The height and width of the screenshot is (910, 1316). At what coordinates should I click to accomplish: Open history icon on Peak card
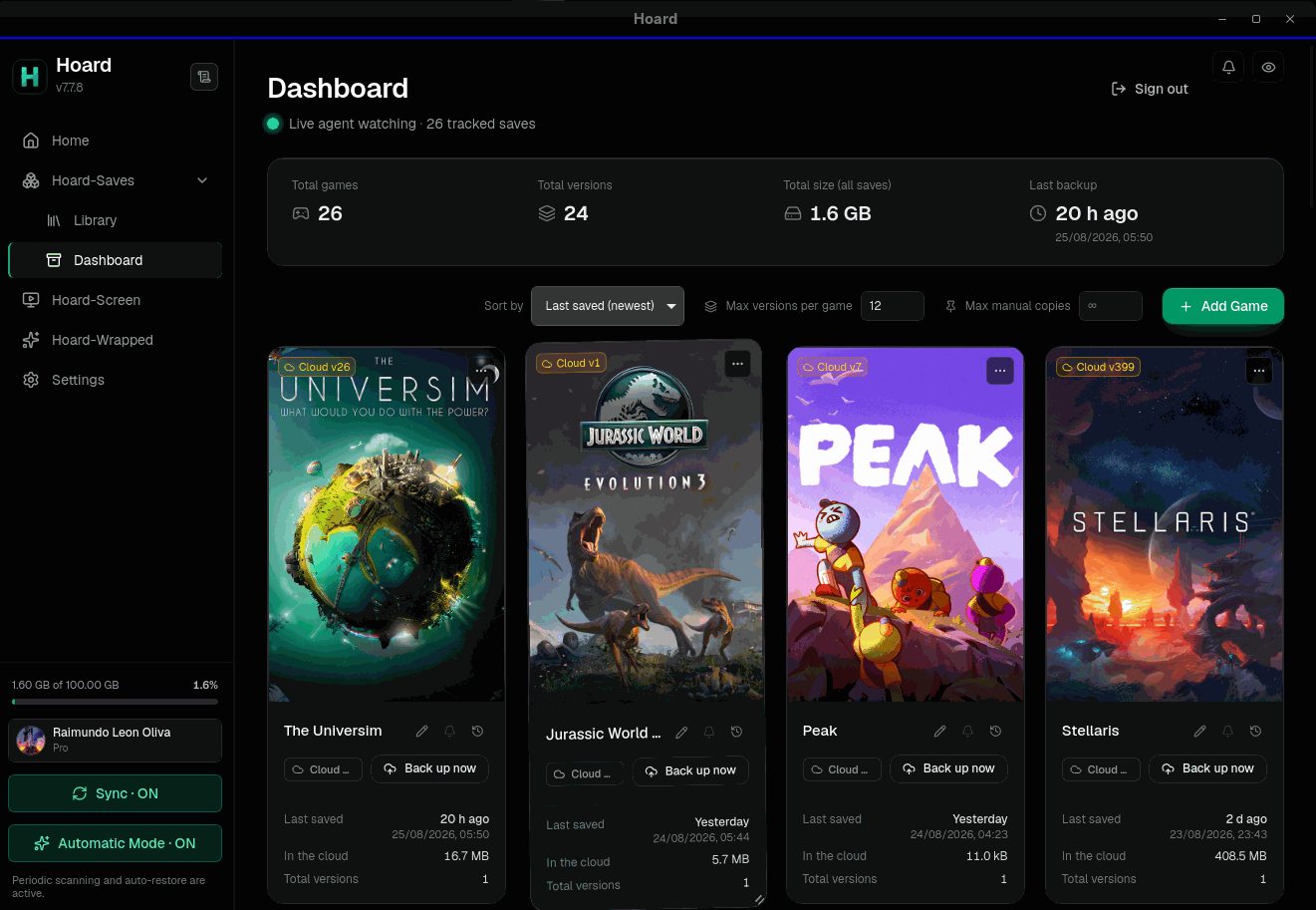click(x=995, y=731)
